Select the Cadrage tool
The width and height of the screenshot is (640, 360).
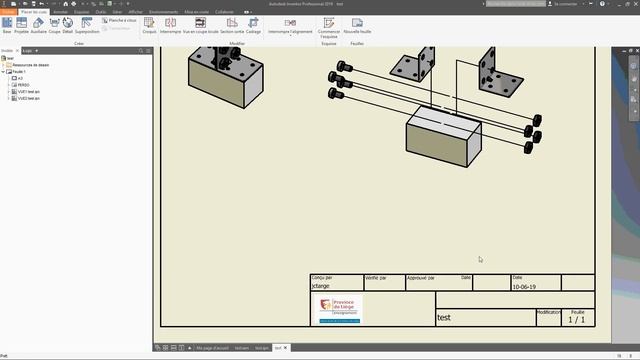coord(253,25)
